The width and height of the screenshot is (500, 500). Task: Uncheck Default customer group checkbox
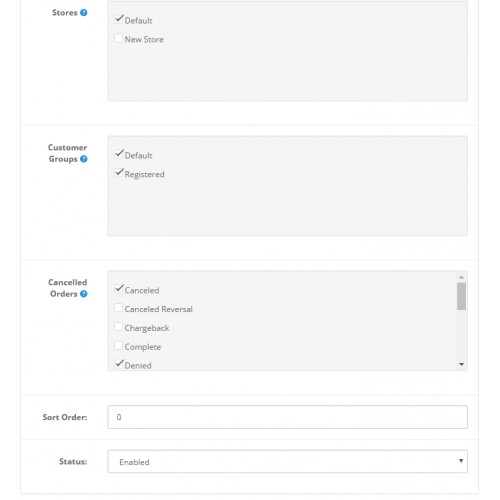click(118, 154)
